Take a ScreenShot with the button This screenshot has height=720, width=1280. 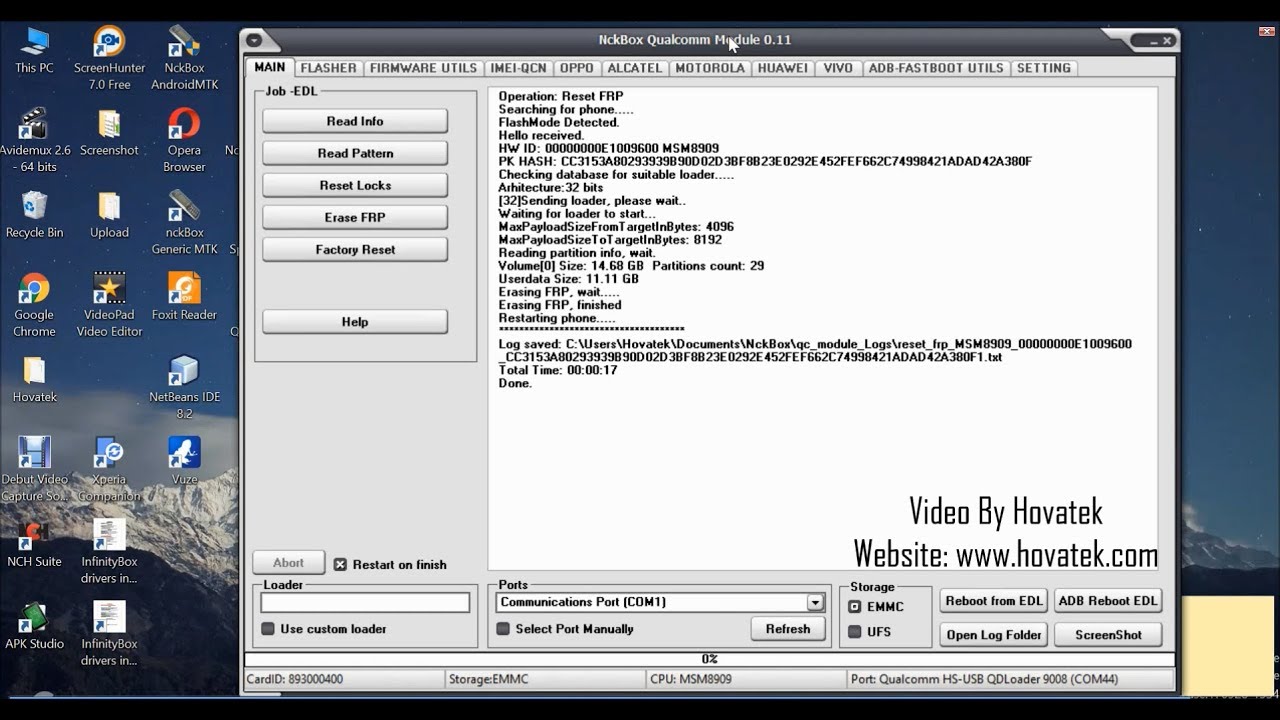1108,634
